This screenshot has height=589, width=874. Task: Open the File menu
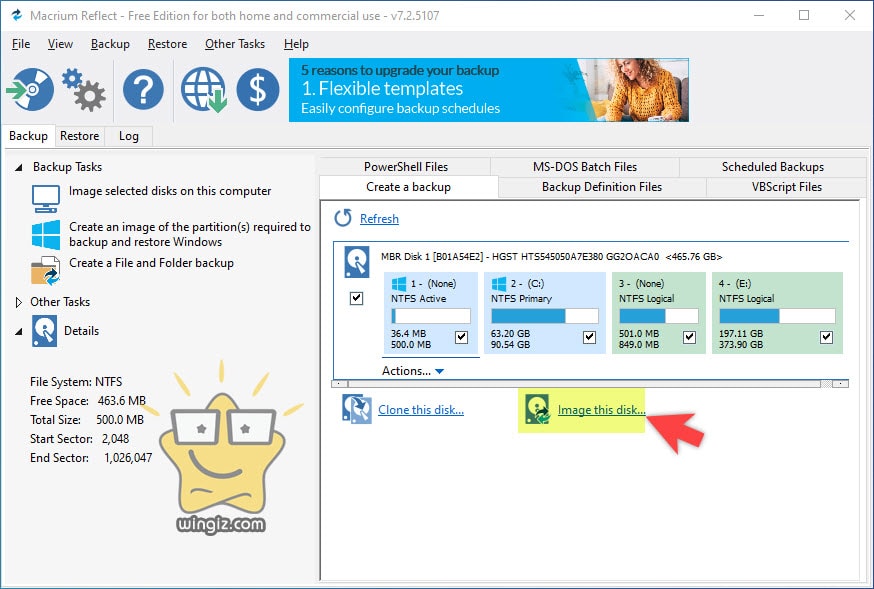click(x=21, y=44)
